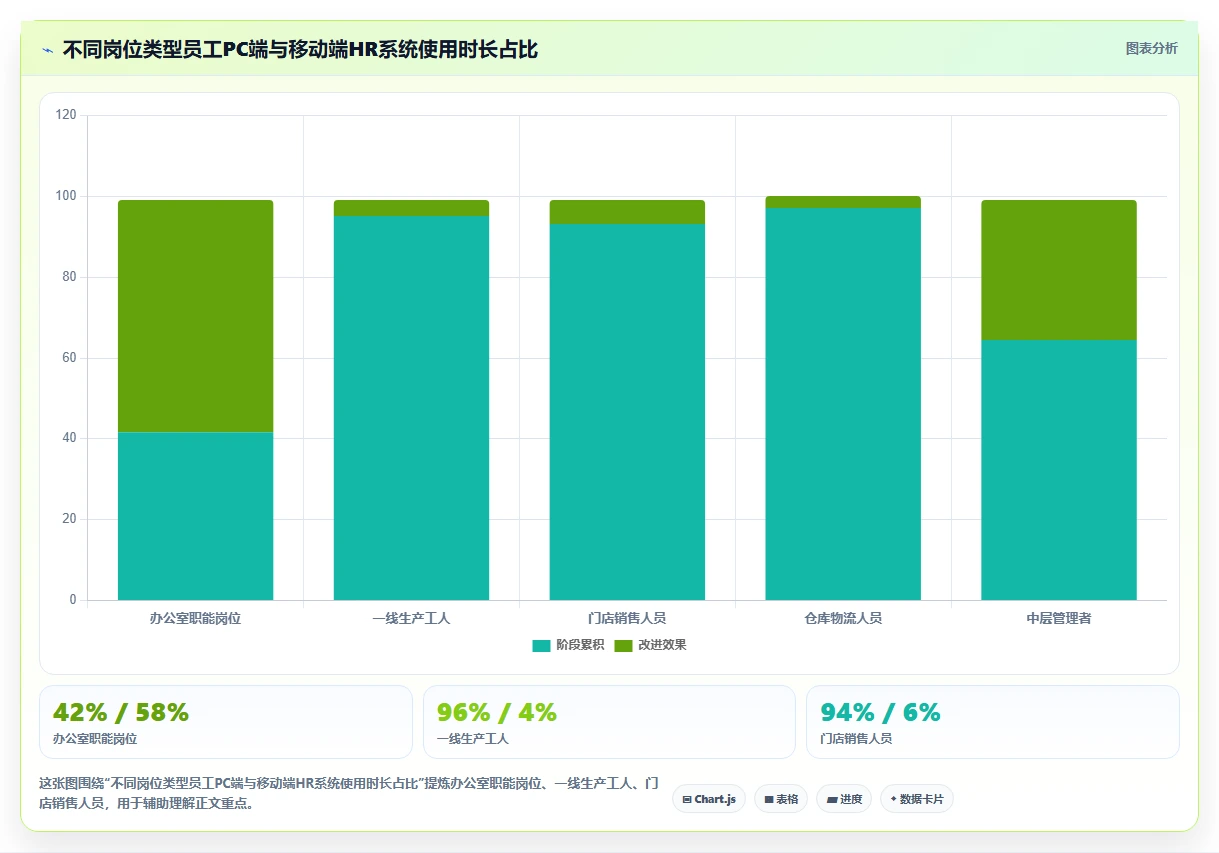Click the icon in the 进度 tag
Viewport: 1219px width, 853px height.
(x=832, y=799)
